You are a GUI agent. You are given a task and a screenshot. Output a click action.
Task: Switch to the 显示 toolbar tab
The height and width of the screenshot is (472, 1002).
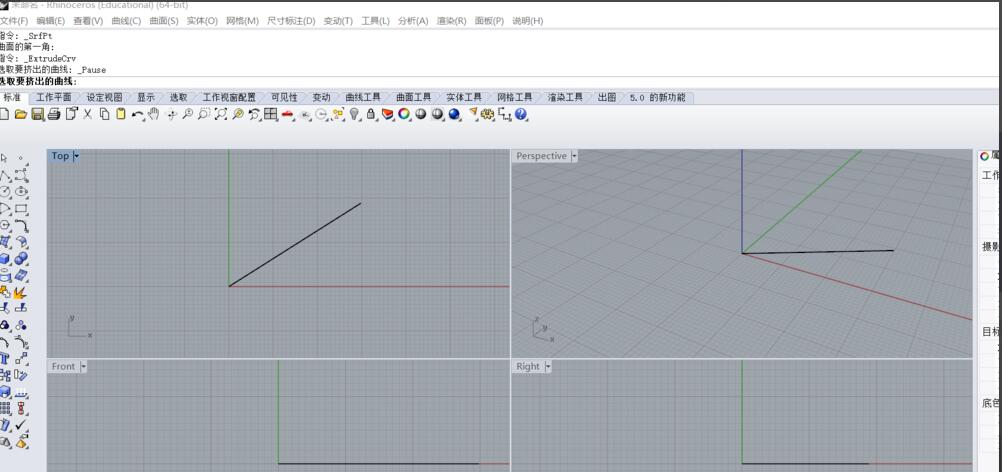pos(146,98)
